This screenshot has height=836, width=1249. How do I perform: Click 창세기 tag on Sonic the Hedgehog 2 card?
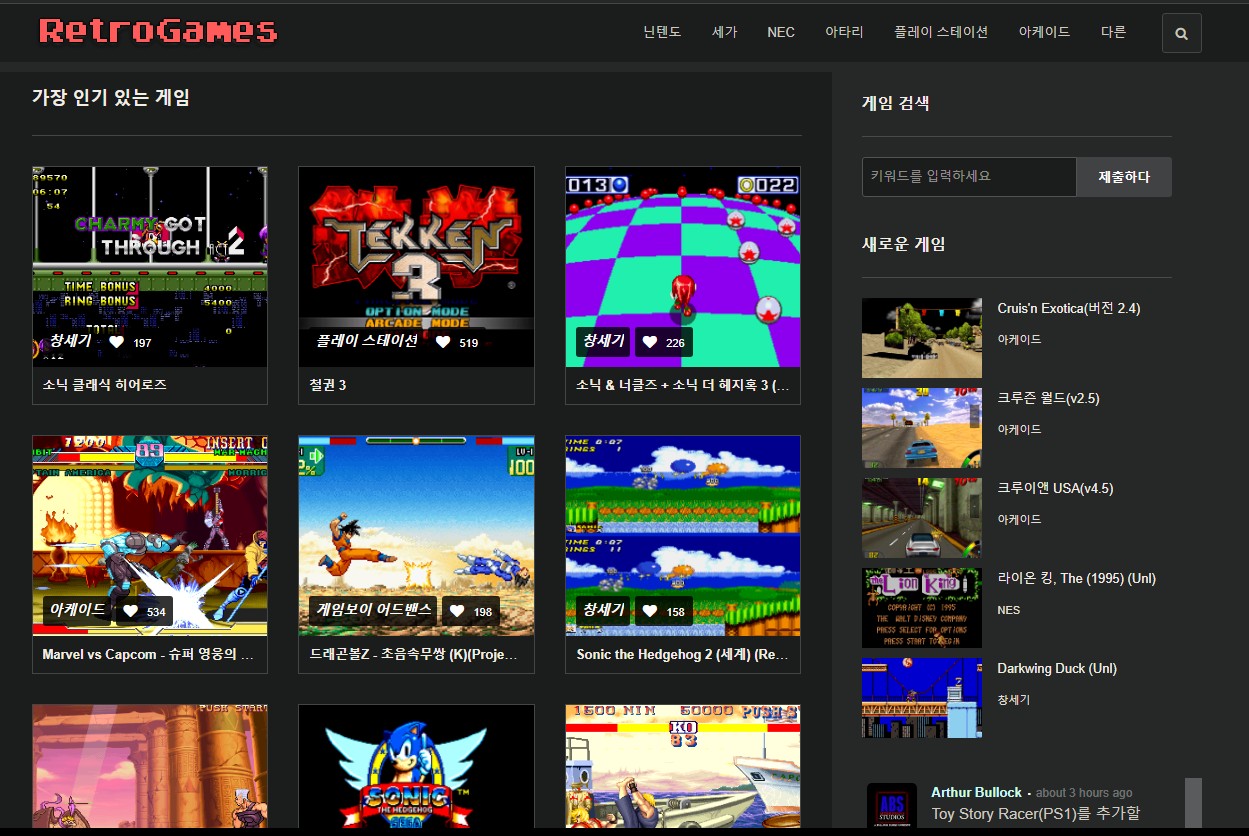click(x=603, y=610)
